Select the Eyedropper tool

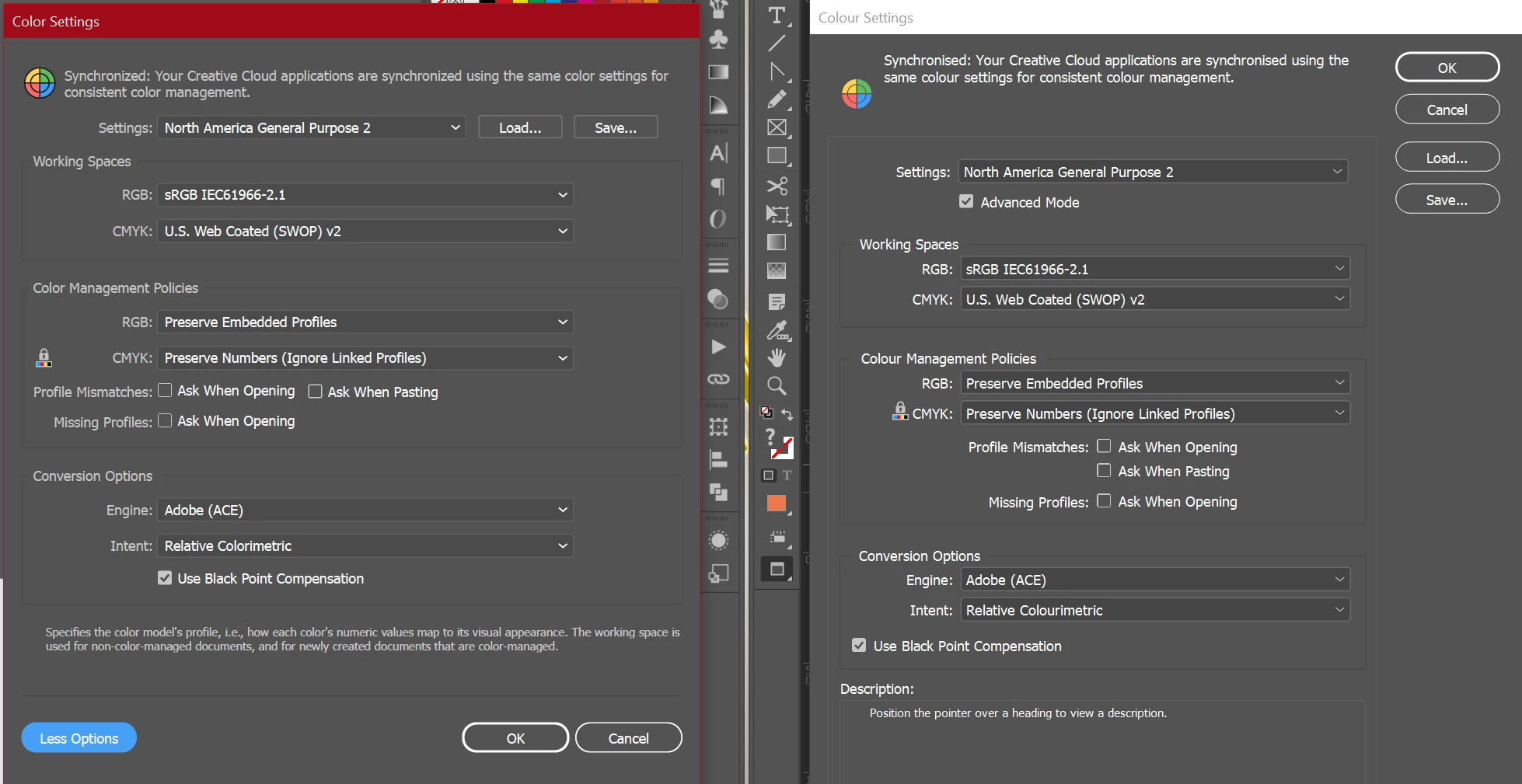click(777, 330)
